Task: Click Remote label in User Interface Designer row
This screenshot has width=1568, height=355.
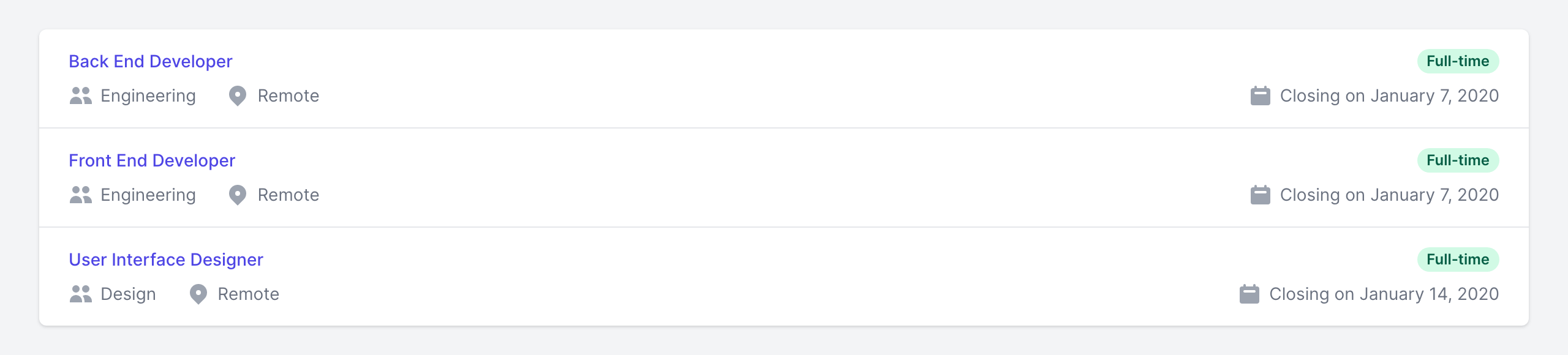Action: [248, 294]
